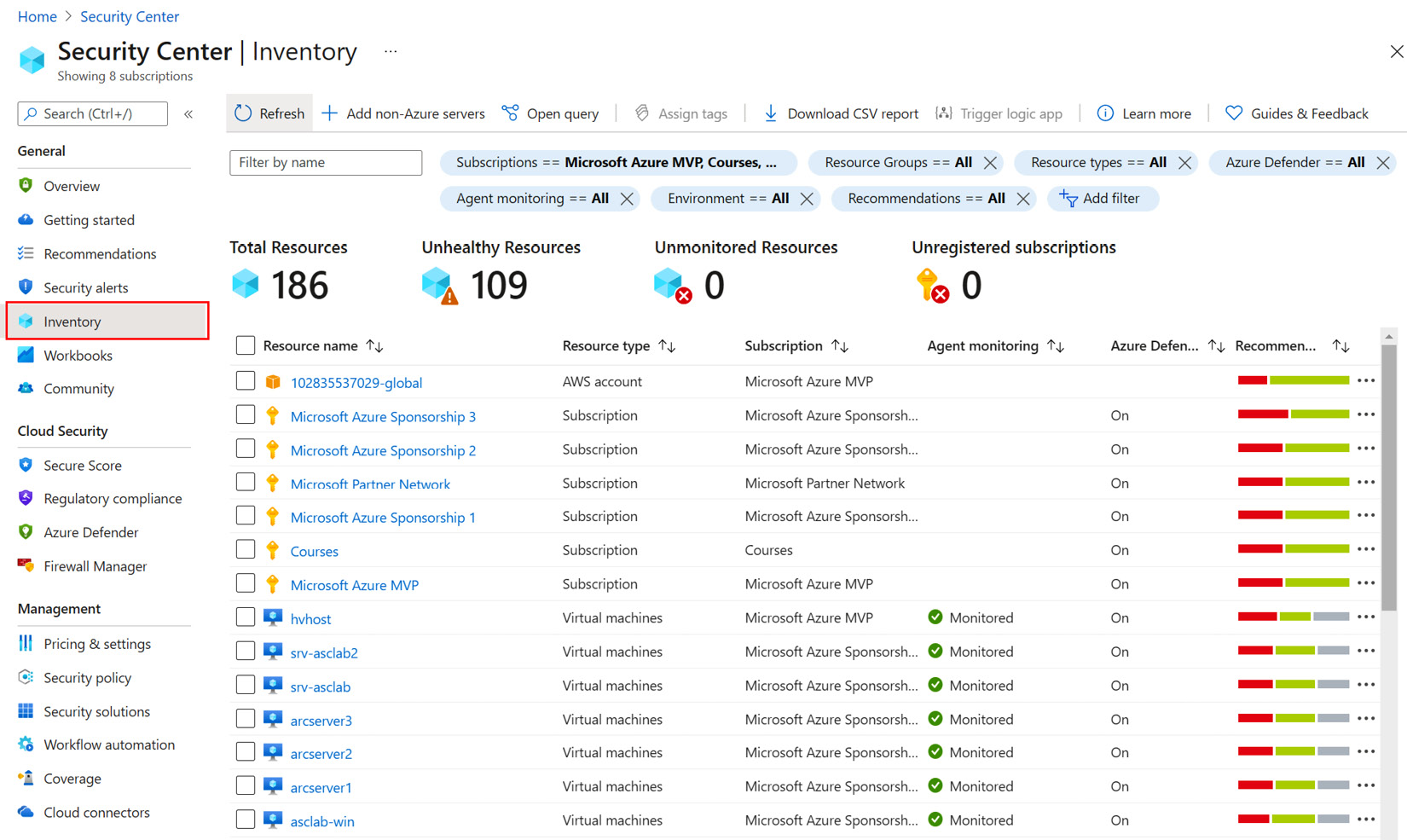Click the Open query icon
The width and height of the screenshot is (1407, 840).
click(x=510, y=113)
